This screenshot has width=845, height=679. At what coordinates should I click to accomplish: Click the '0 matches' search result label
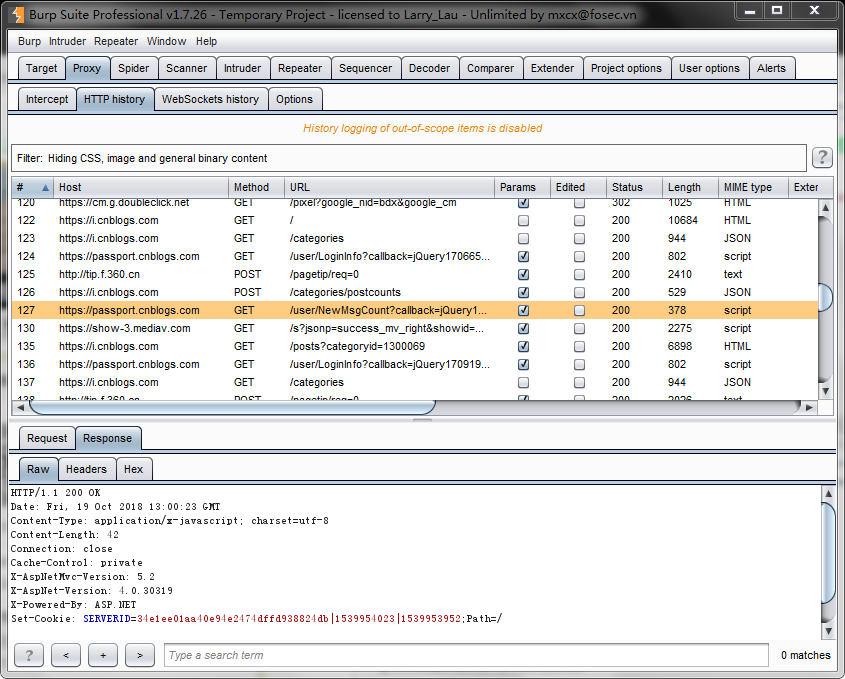point(806,655)
